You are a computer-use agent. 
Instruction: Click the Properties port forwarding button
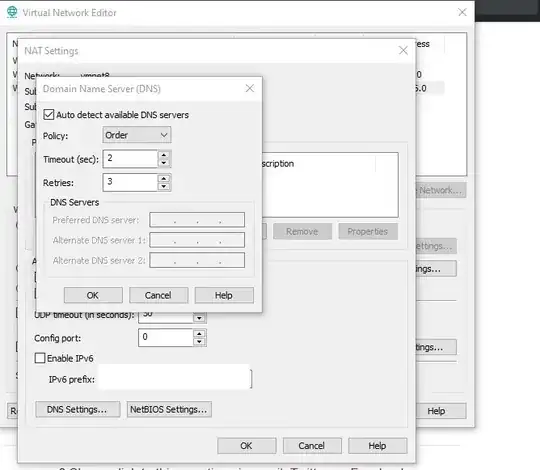coord(368,231)
